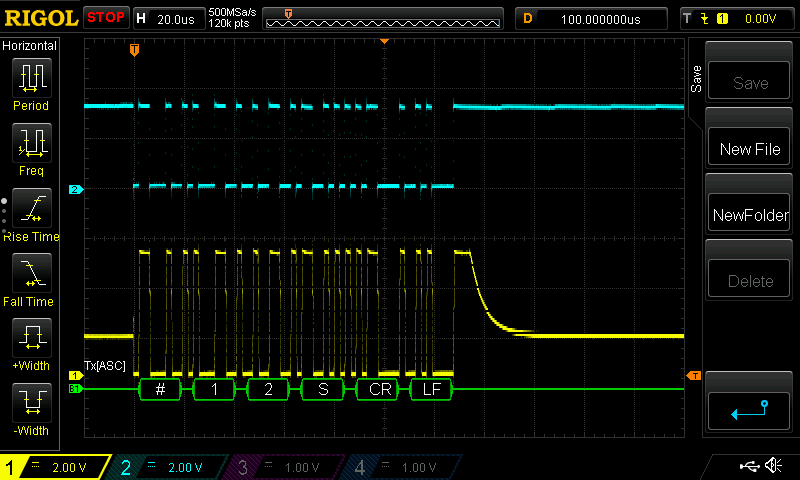Click the USB status icon
This screenshot has width=800, height=480.
point(748,466)
